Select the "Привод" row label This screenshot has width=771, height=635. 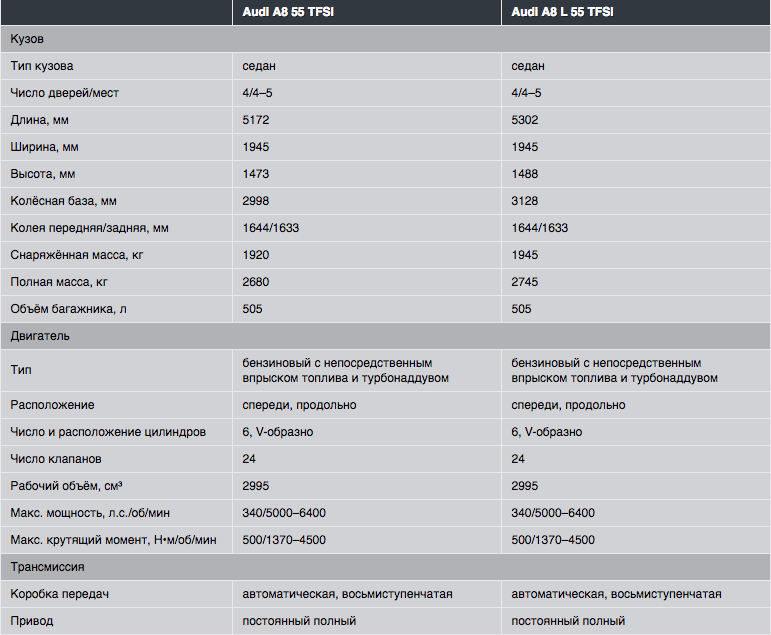pos(32,621)
